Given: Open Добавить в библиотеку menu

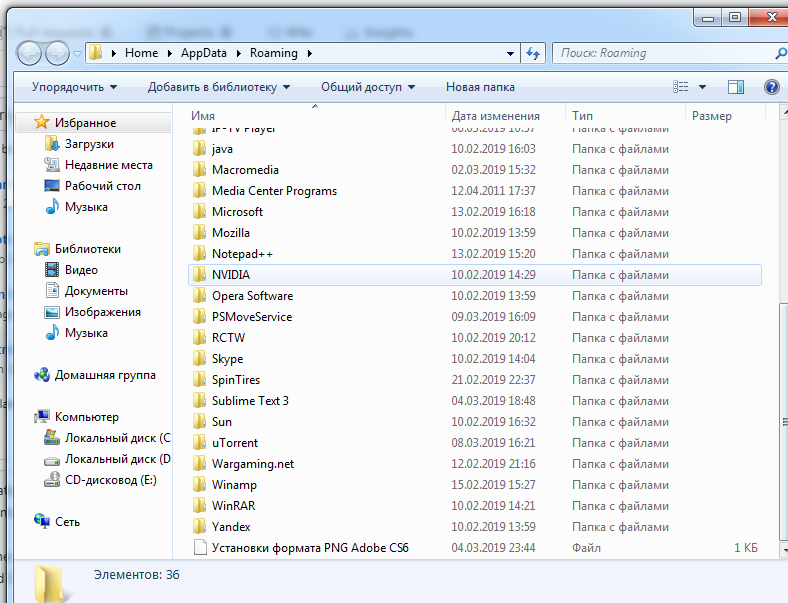Looking at the screenshot, I should tap(219, 87).
